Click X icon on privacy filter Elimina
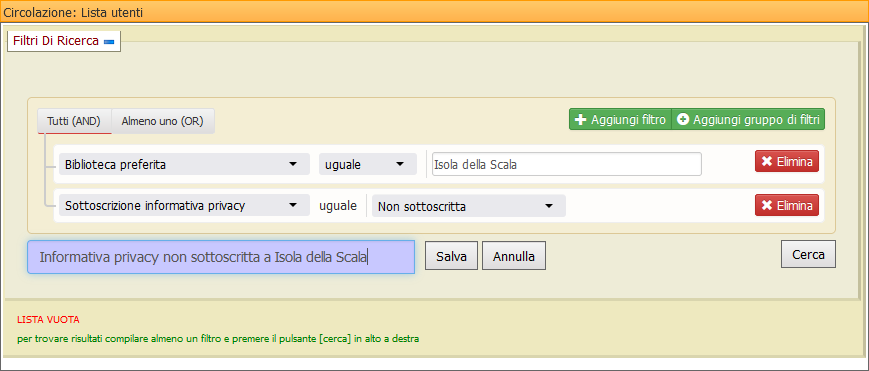869x371 pixels. pyautogui.click(x=767, y=205)
